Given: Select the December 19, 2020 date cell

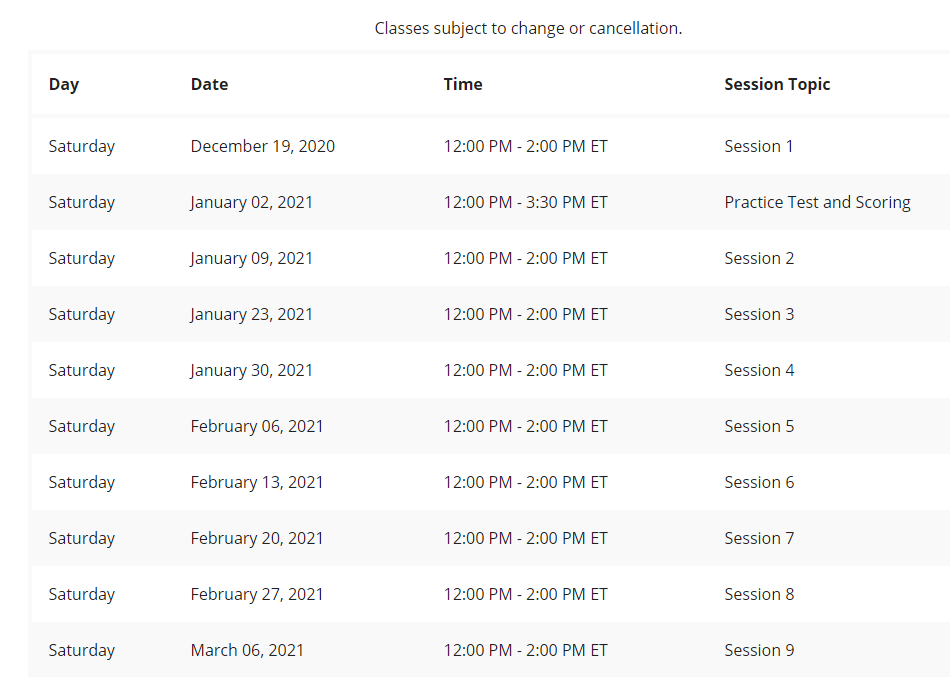Looking at the screenshot, I should tap(262, 146).
